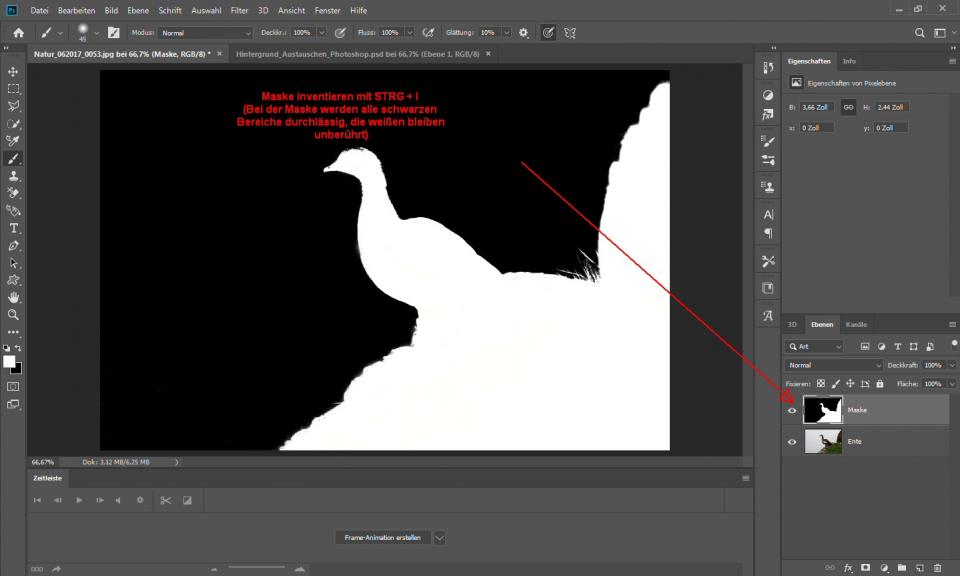
Task: Toggle visibility of the Ente layer
Action: (792, 441)
